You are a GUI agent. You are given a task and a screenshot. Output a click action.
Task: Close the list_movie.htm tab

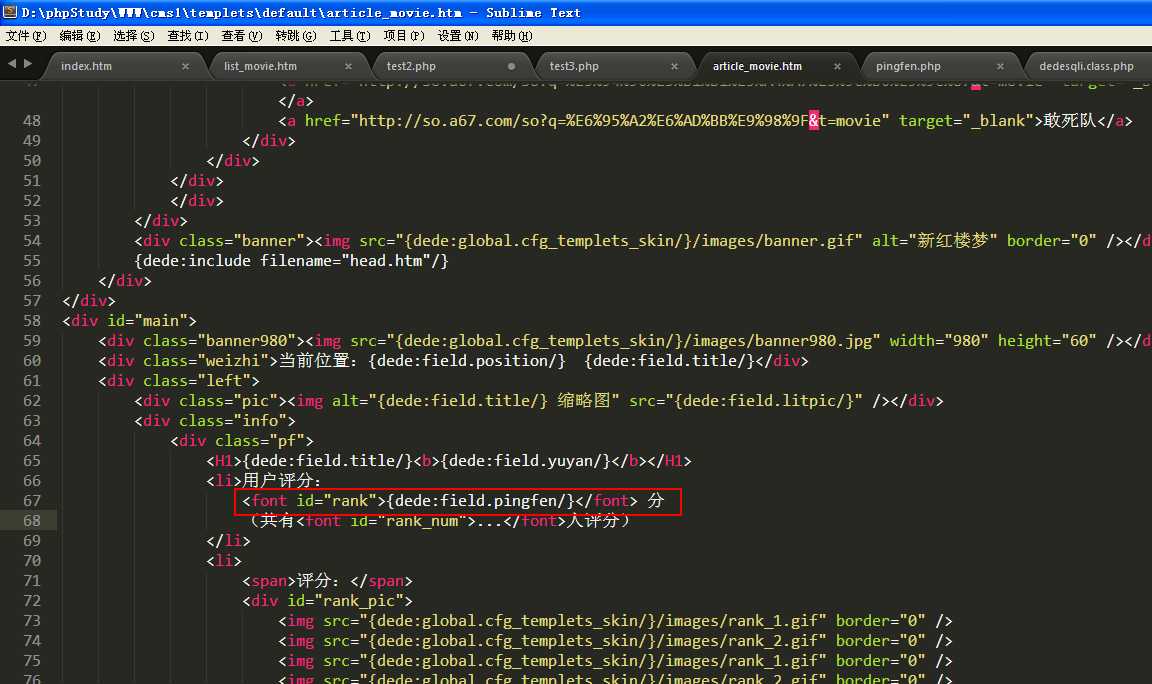[x=348, y=66]
